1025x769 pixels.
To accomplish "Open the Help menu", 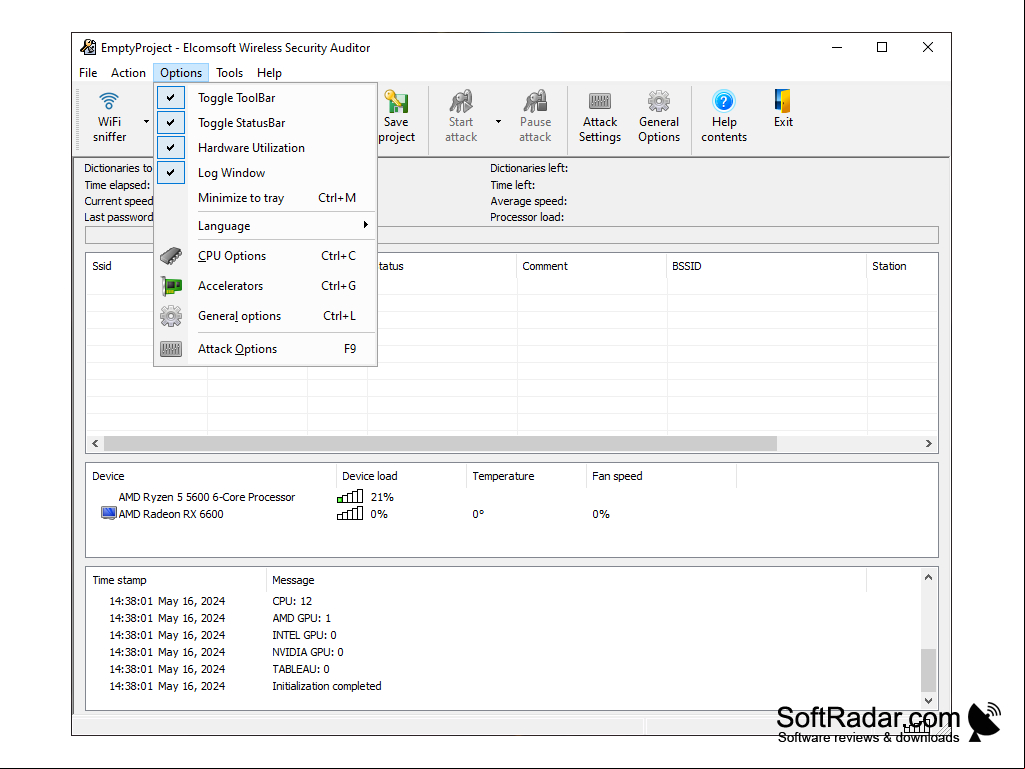I will (x=269, y=73).
